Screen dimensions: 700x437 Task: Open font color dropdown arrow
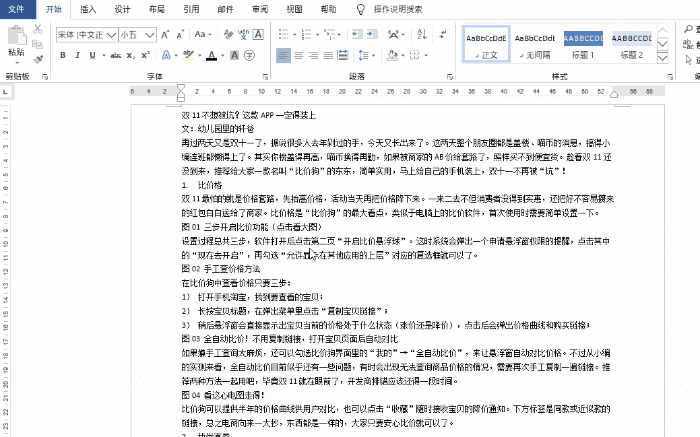(x=222, y=55)
